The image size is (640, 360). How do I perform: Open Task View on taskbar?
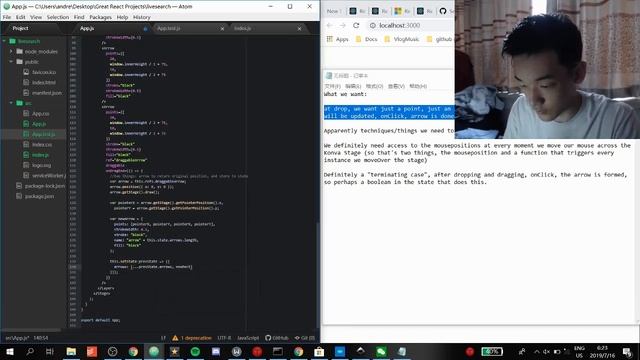coord(50,351)
